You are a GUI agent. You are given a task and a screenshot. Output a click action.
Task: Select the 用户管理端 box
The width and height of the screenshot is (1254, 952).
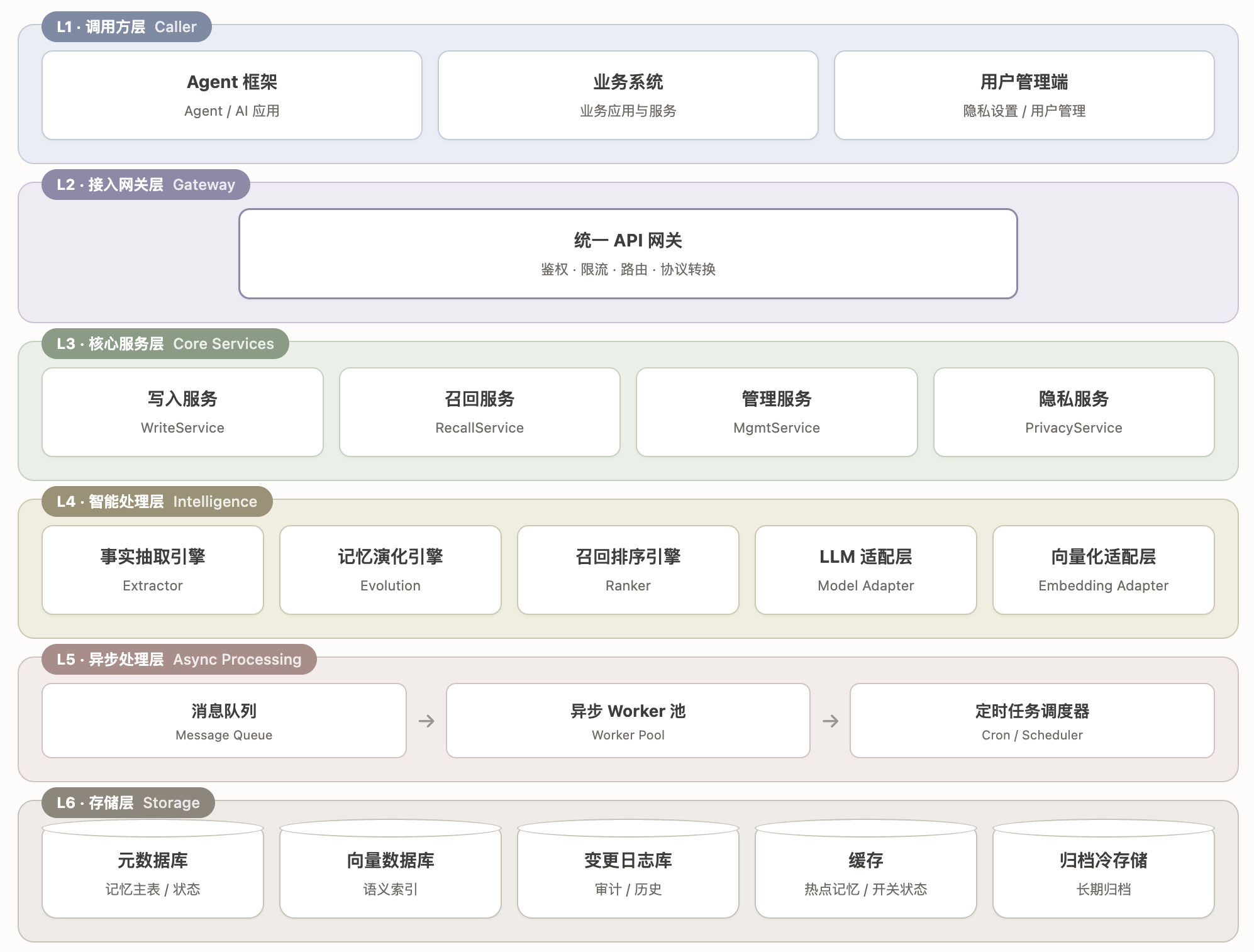coord(1024,96)
